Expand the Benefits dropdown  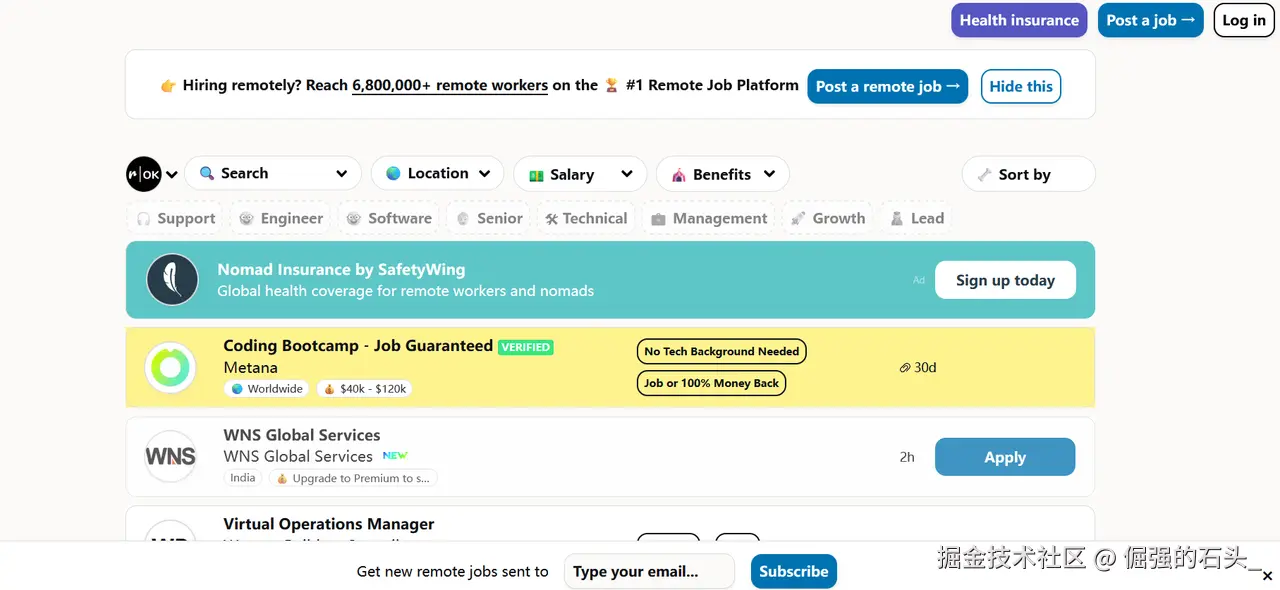722,174
